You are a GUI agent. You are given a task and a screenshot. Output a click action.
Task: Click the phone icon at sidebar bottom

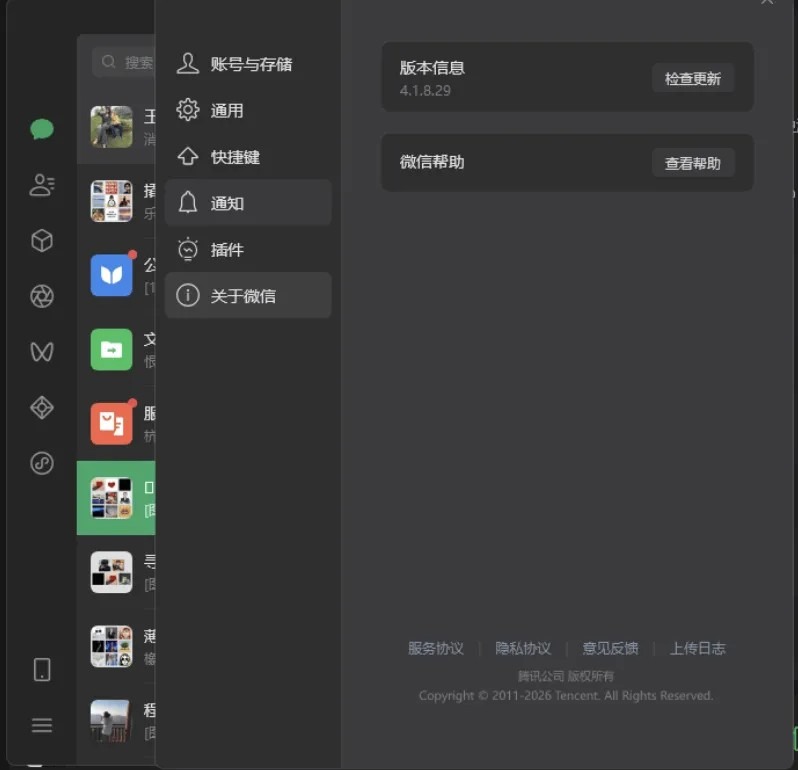pyautogui.click(x=42, y=670)
